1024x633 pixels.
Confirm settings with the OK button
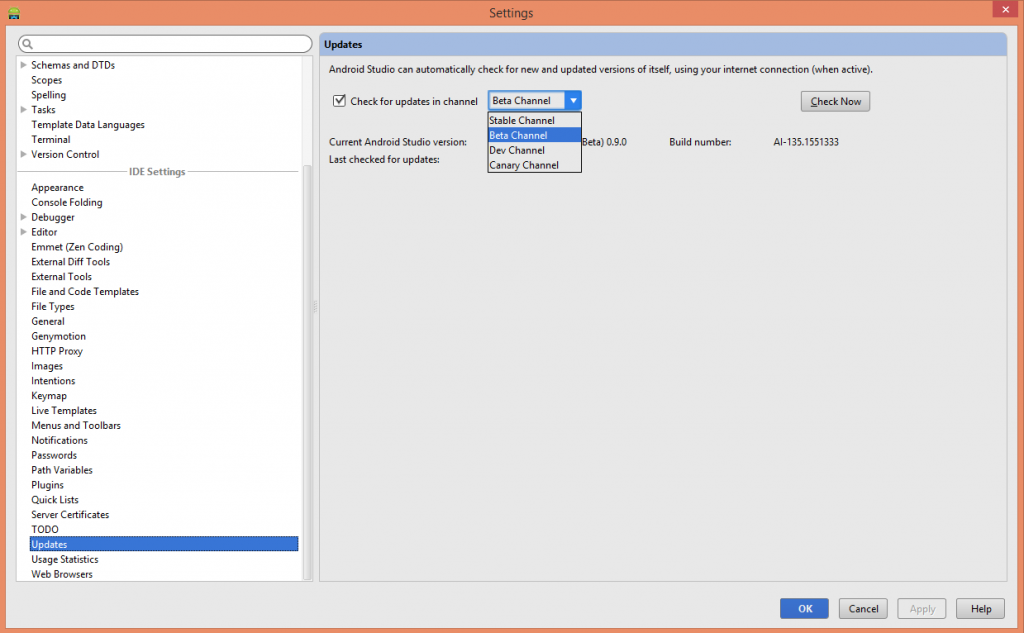[x=805, y=608]
